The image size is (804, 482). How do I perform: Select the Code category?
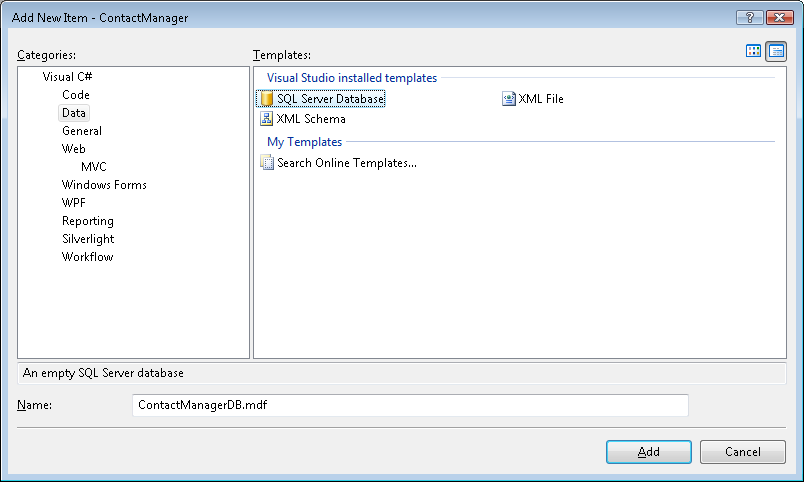[x=76, y=95]
